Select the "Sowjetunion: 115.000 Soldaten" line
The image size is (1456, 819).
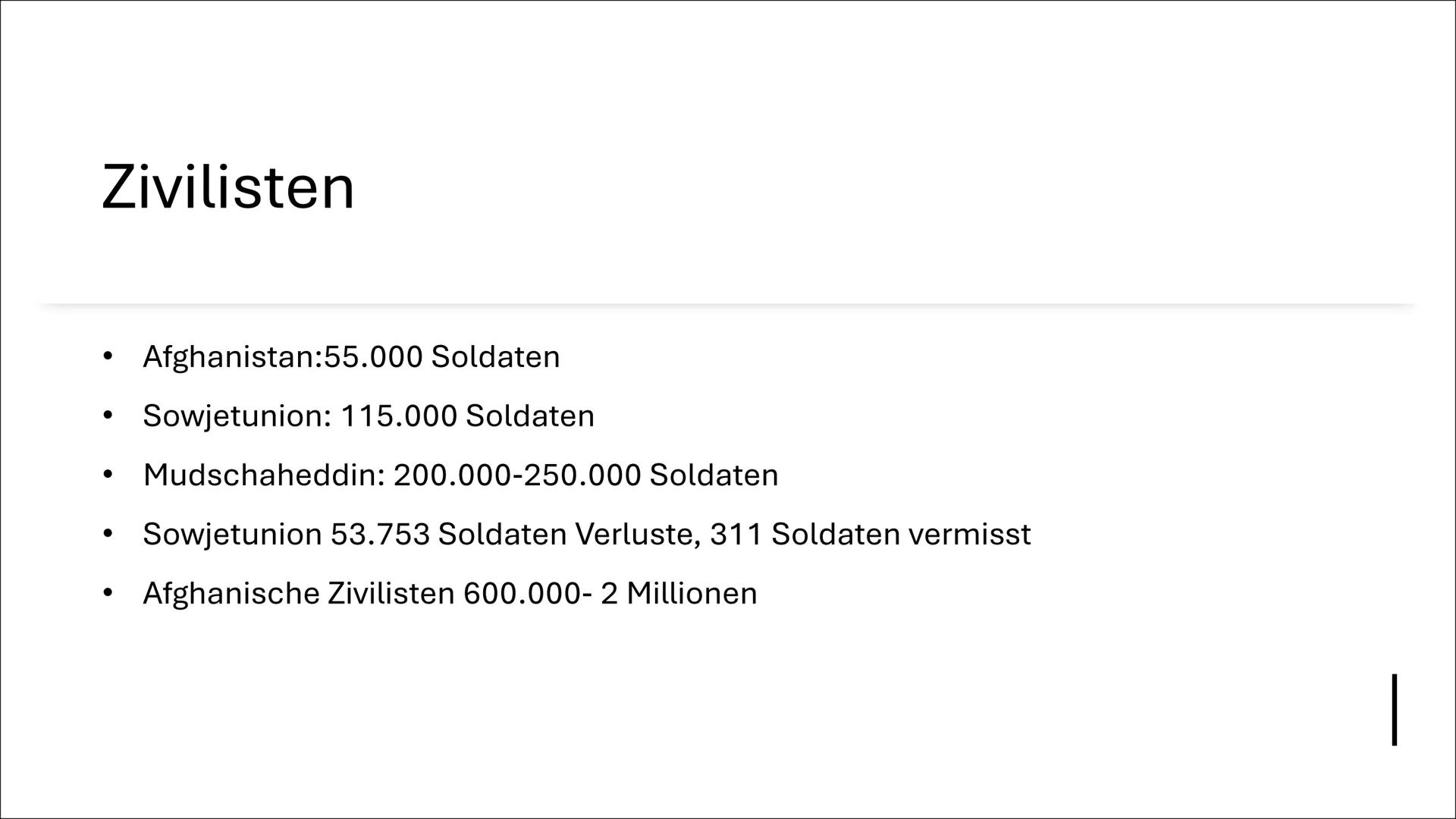(x=369, y=416)
